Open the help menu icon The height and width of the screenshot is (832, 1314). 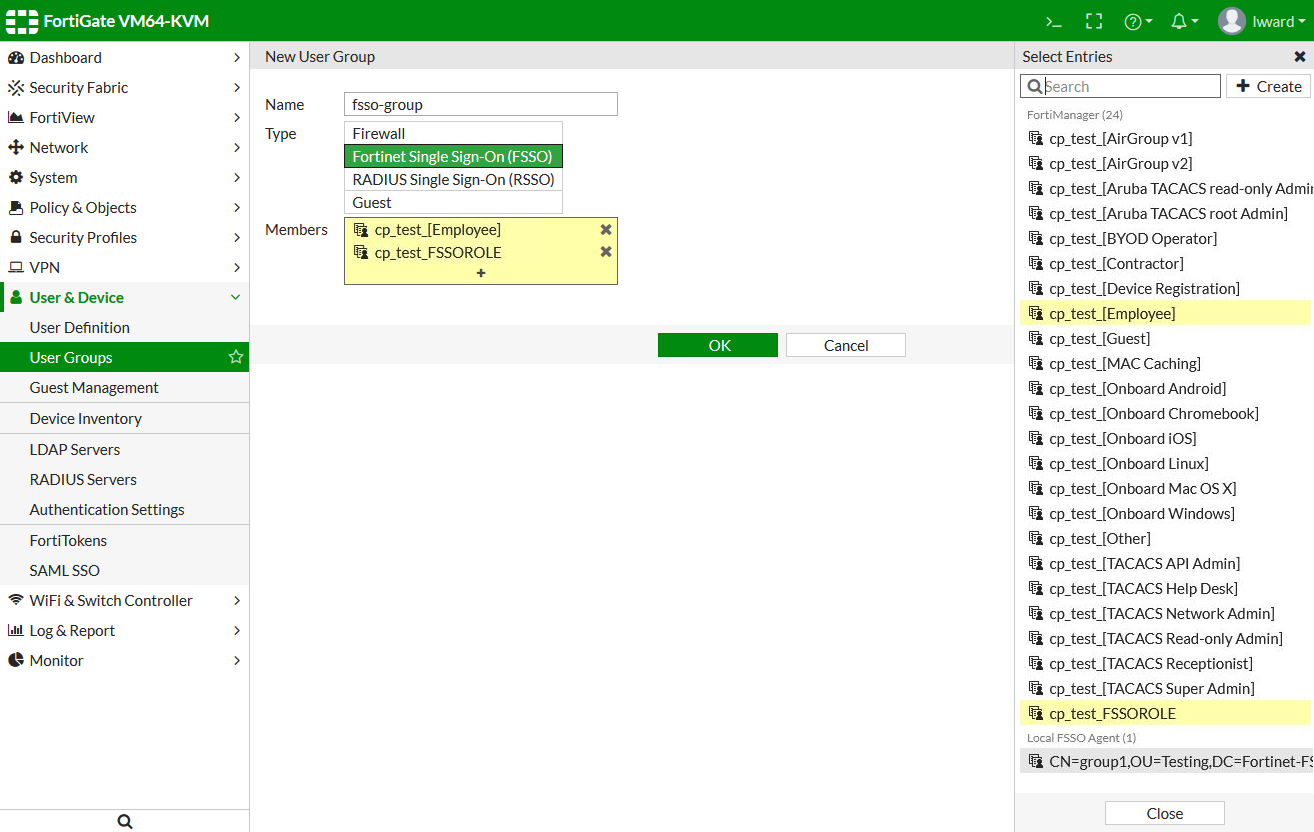[x=1138, y=21]
